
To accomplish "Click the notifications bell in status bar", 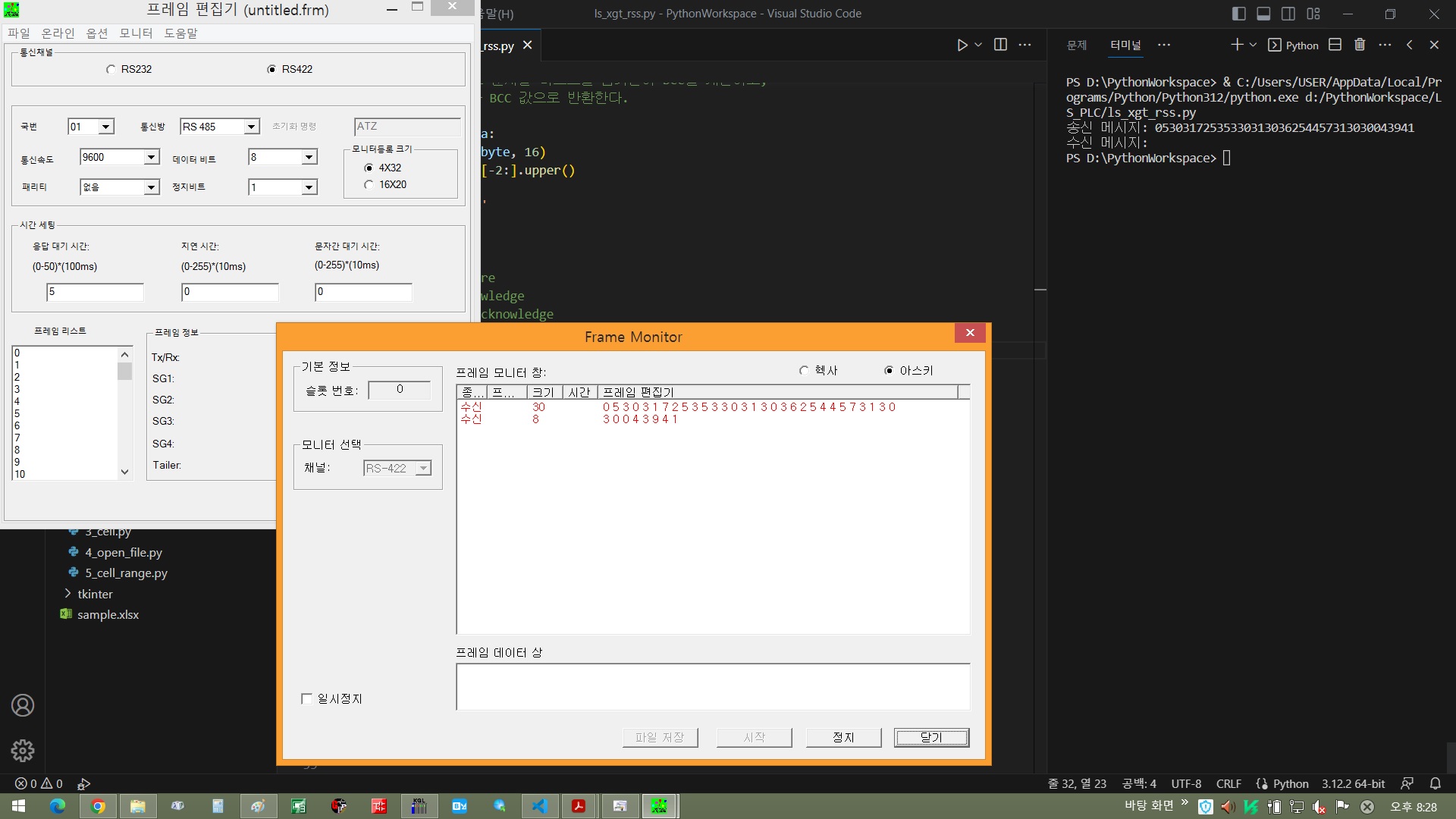I will 1435,783.
